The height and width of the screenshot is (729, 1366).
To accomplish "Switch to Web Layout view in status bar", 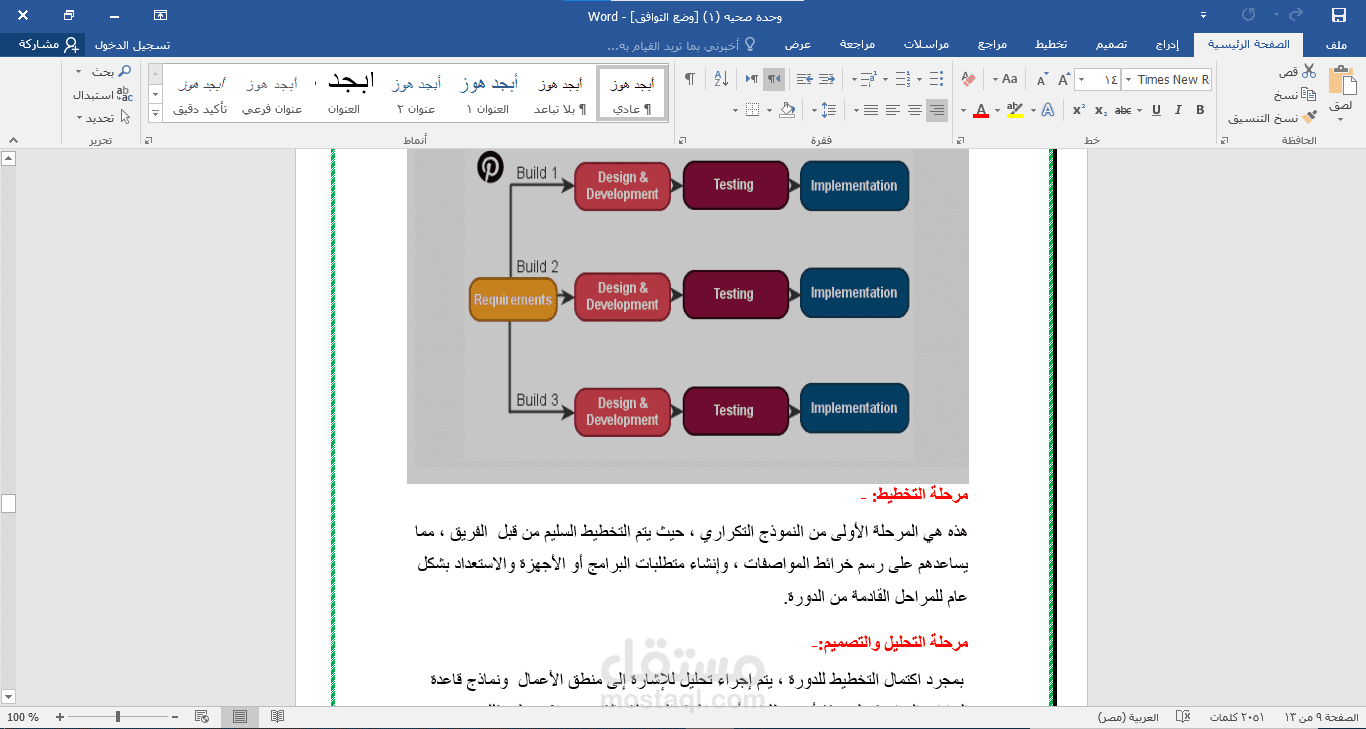I will (203, 716).
